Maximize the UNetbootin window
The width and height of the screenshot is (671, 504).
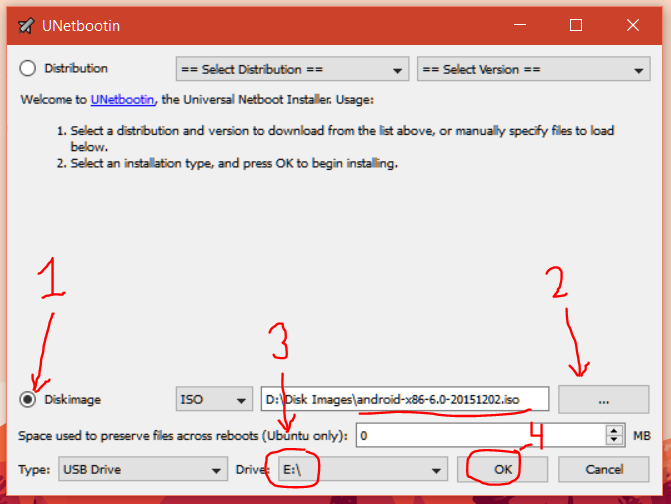576,25
